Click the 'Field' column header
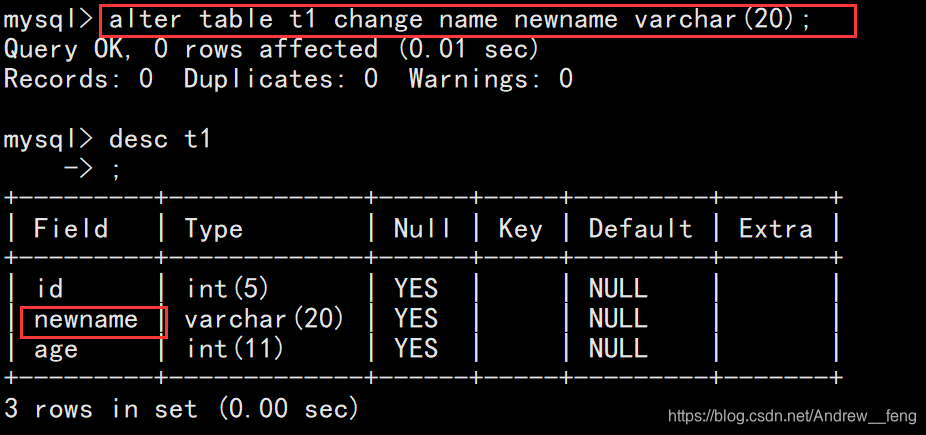The image size is (926, 435). (71, 228)
